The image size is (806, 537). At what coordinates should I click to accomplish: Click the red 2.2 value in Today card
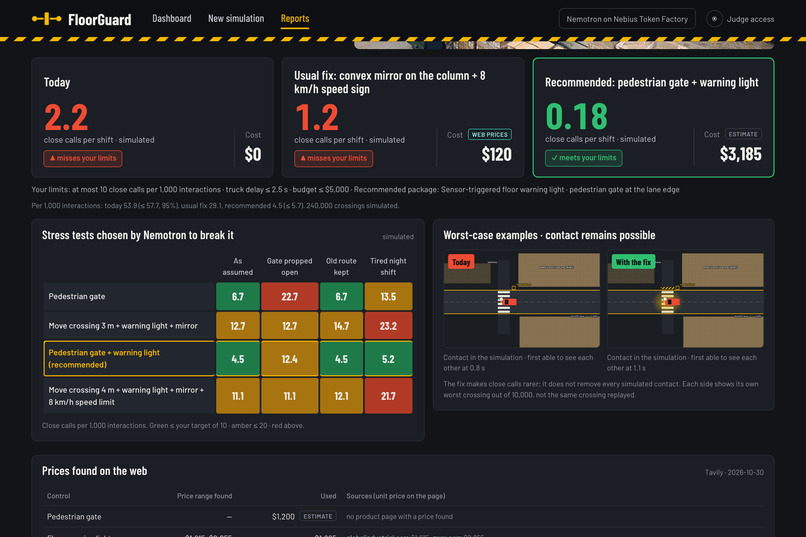[66, 117]
